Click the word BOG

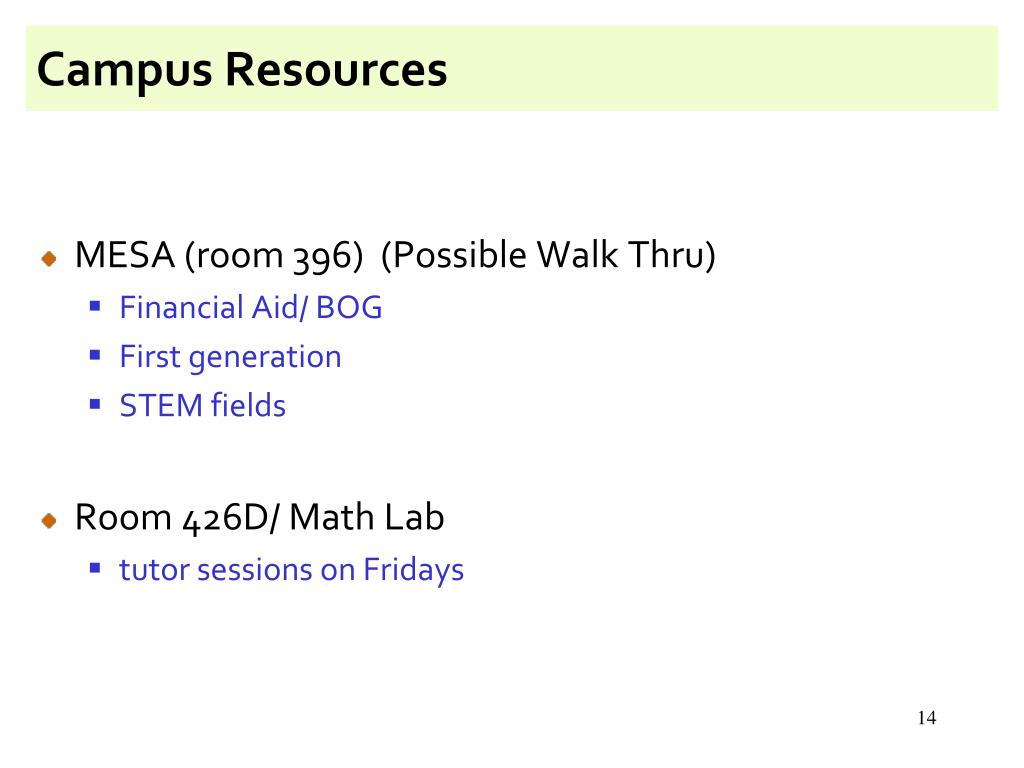[349, 308]
